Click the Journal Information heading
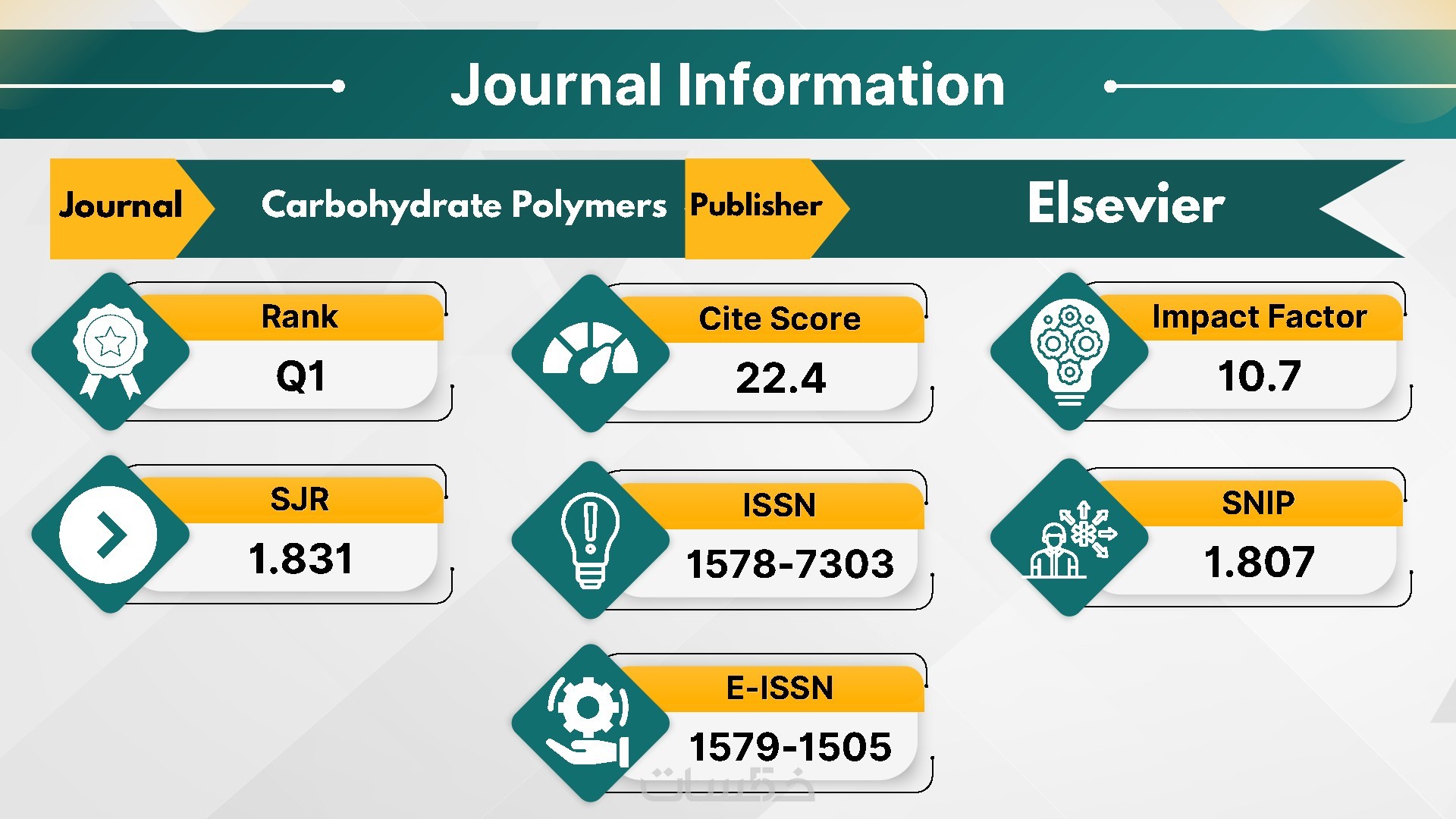This screenshot has width=1456, height=819. pyautogui.click(x=727, y=85)
